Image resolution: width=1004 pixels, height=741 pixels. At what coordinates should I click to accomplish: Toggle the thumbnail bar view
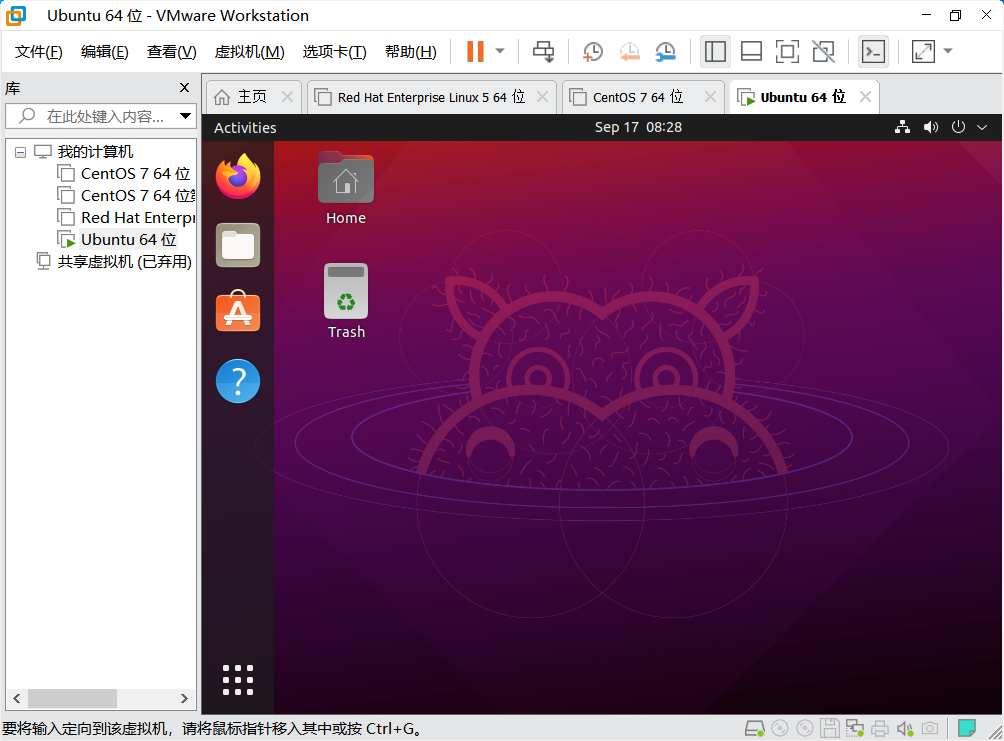[751, 51]
